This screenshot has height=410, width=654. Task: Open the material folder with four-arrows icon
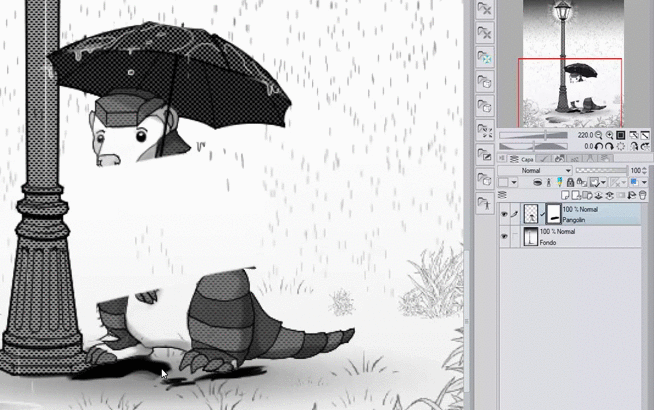point(485,131)
